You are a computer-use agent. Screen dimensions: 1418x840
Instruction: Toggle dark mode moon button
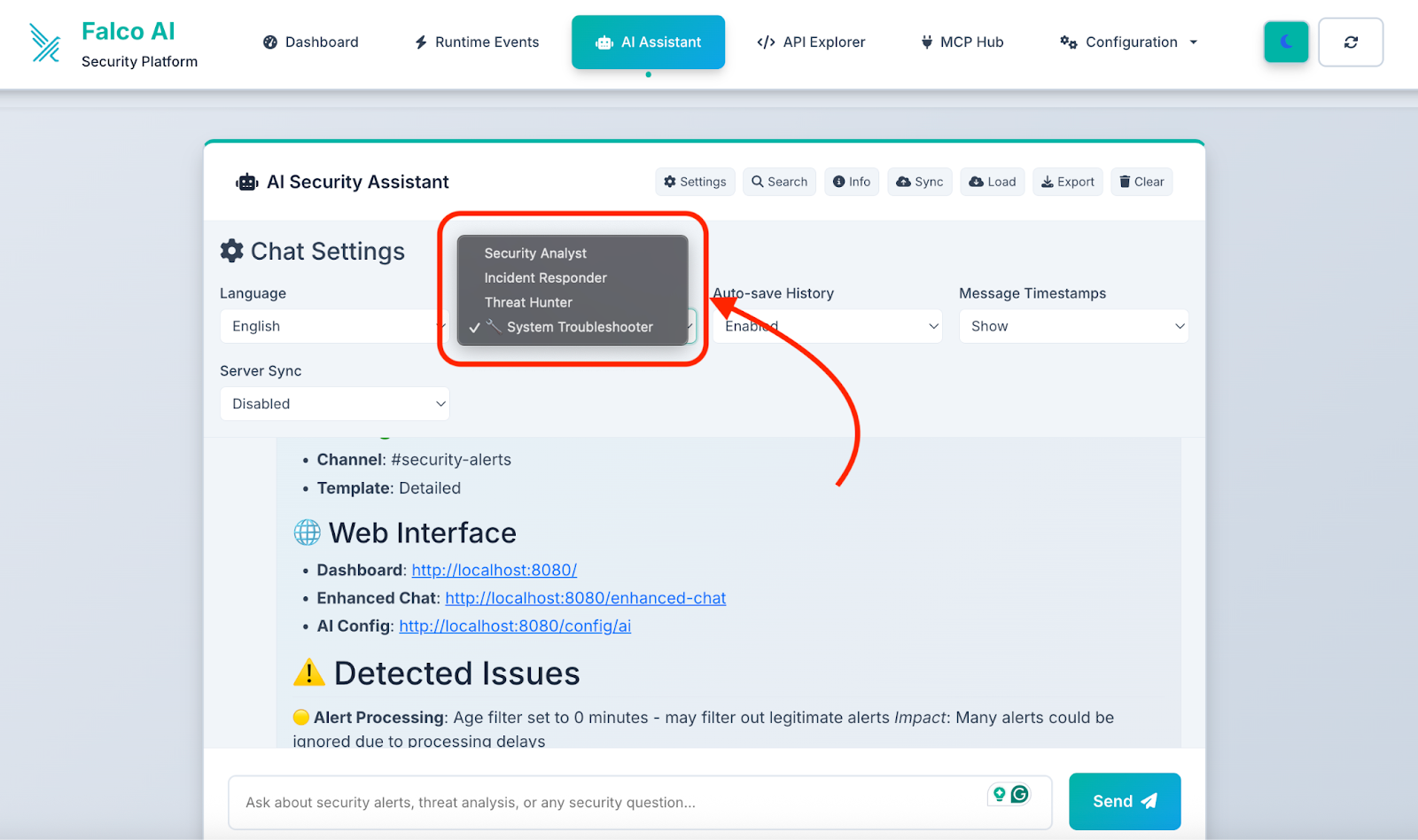[x=1286, y=42]
